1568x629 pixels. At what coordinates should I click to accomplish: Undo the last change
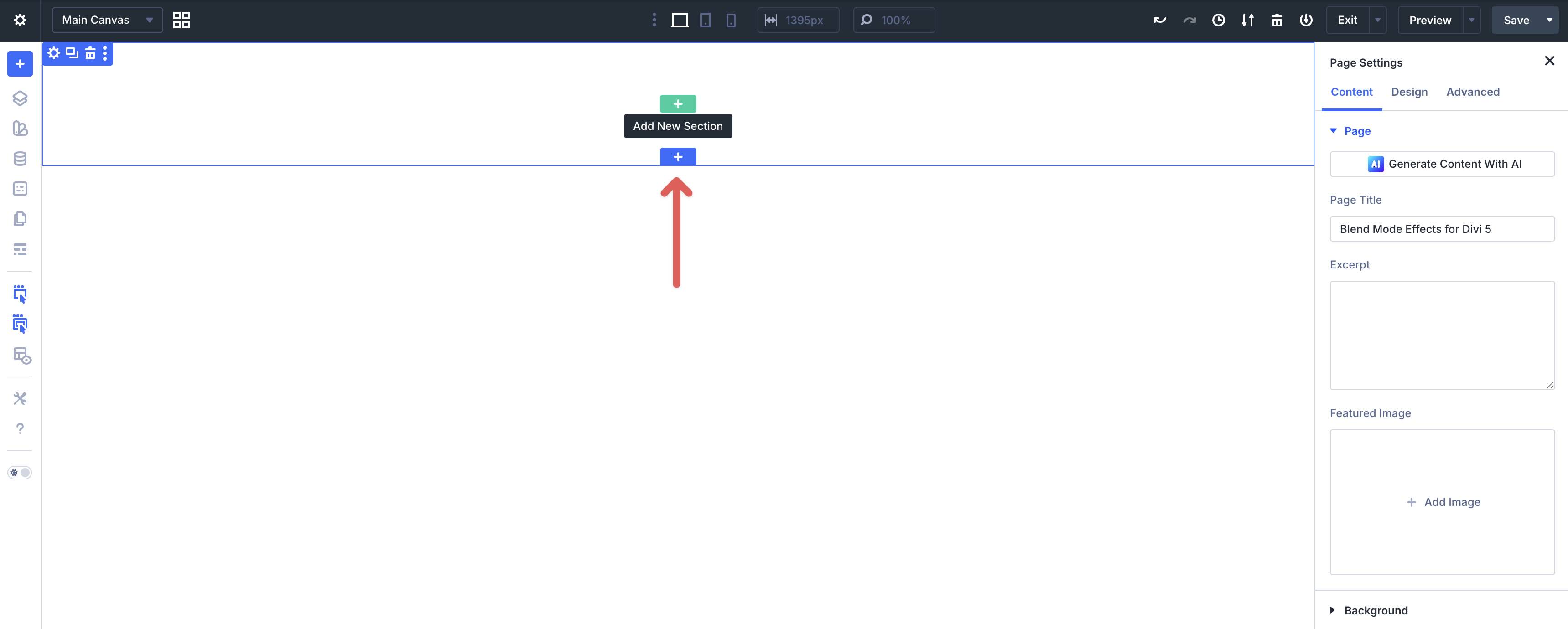tap(1159, 20)
